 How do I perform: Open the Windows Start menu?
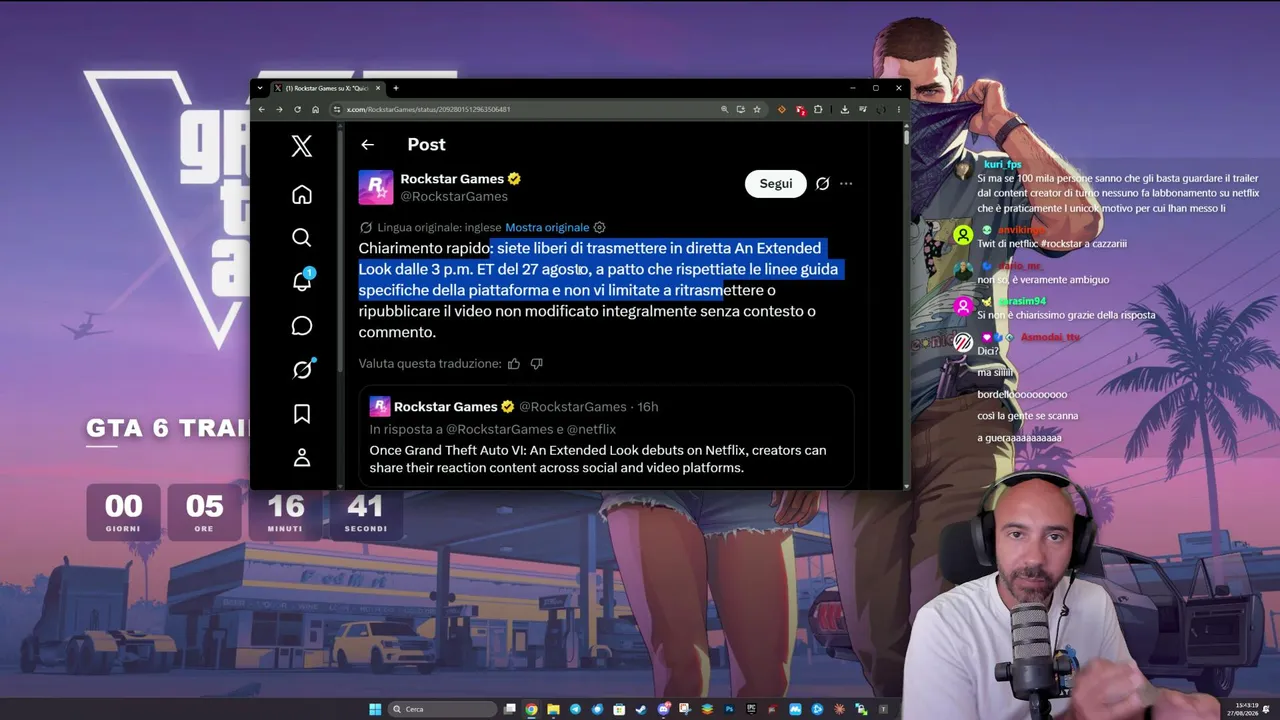tap(375, 709)
